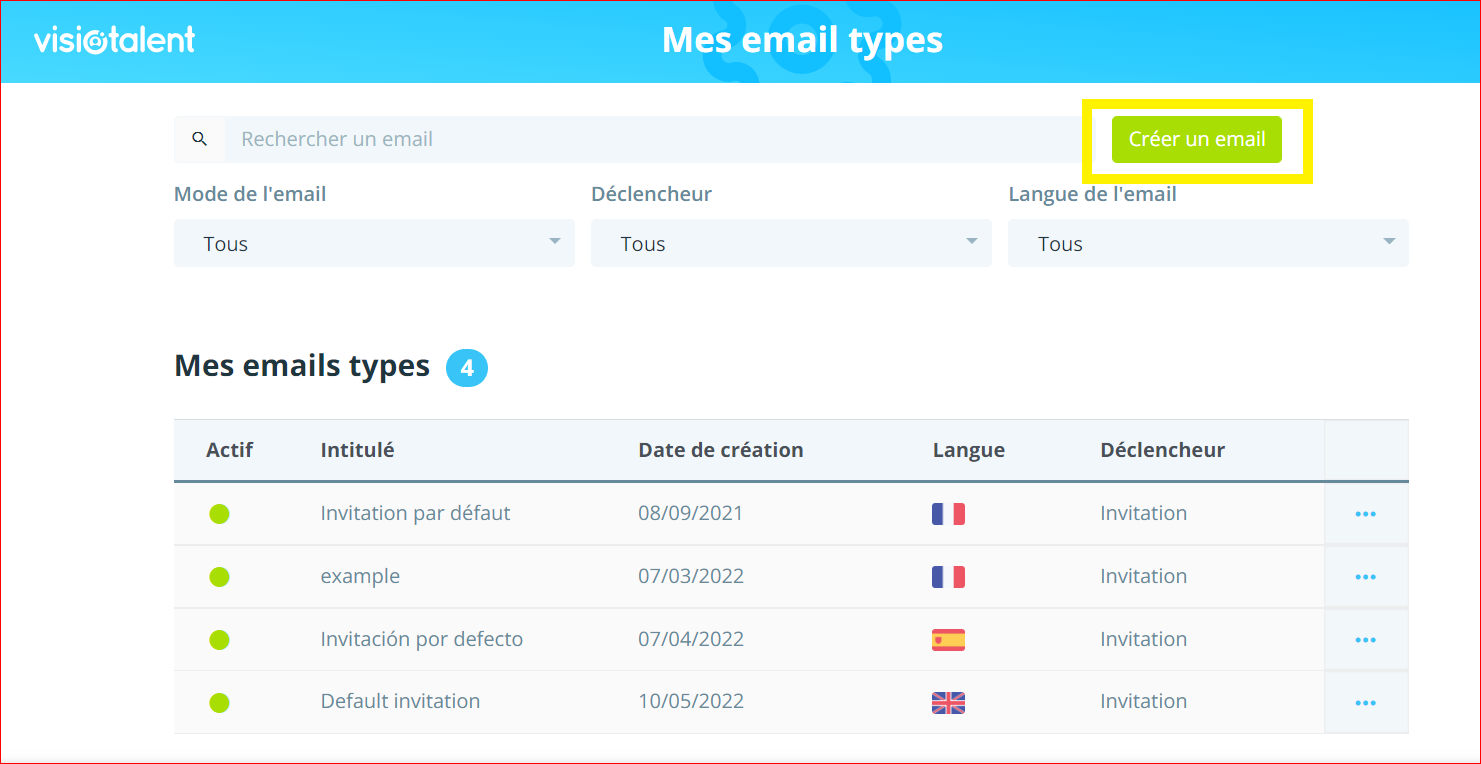This screenshot has width=1481, height=764.
Task: Click the Visiotalent logo
Action: coord(114,40)
